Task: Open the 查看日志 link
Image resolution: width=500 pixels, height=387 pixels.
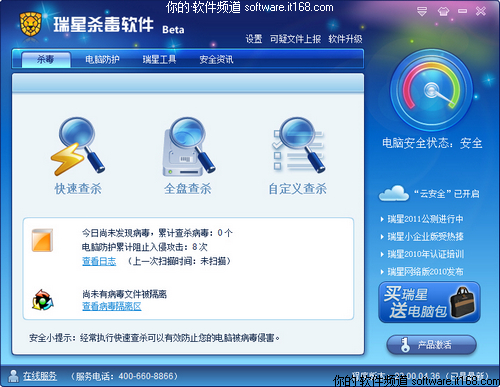Action: [x=99, y=261]
